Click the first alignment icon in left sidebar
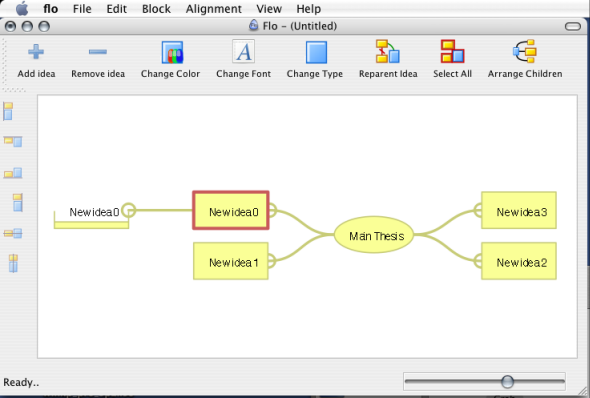 [x=8, y=111]
